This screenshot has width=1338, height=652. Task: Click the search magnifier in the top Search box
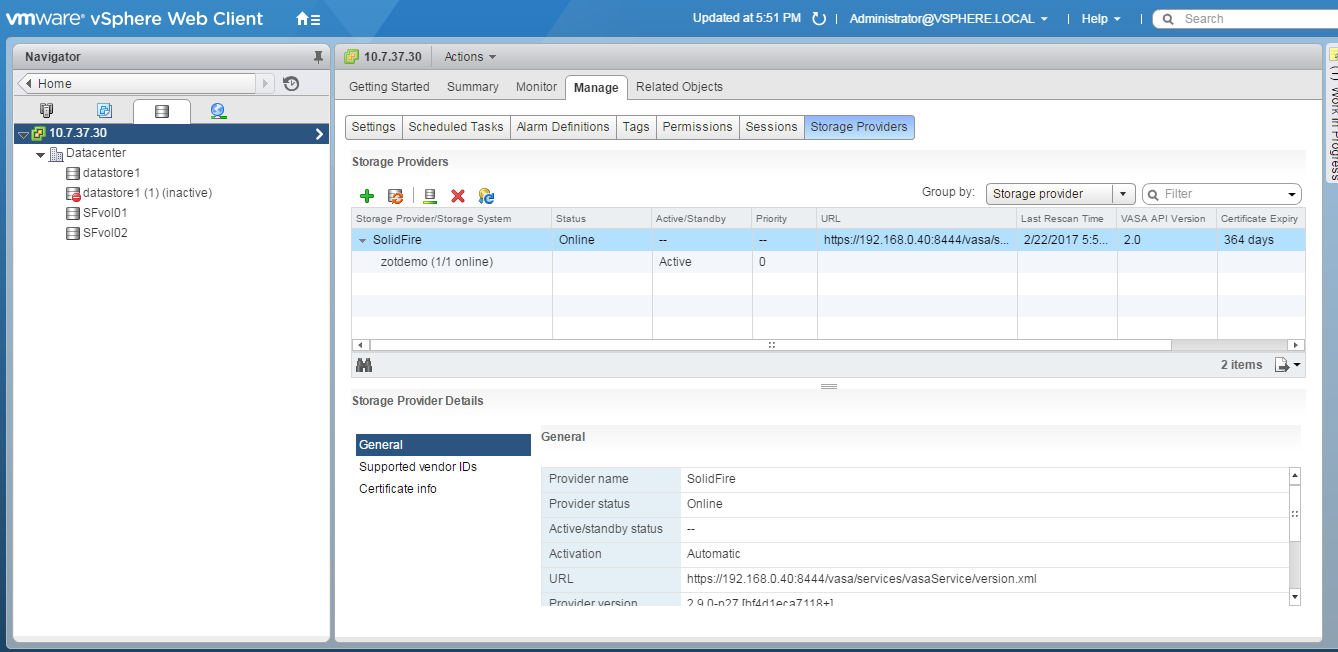[1166, 19]
